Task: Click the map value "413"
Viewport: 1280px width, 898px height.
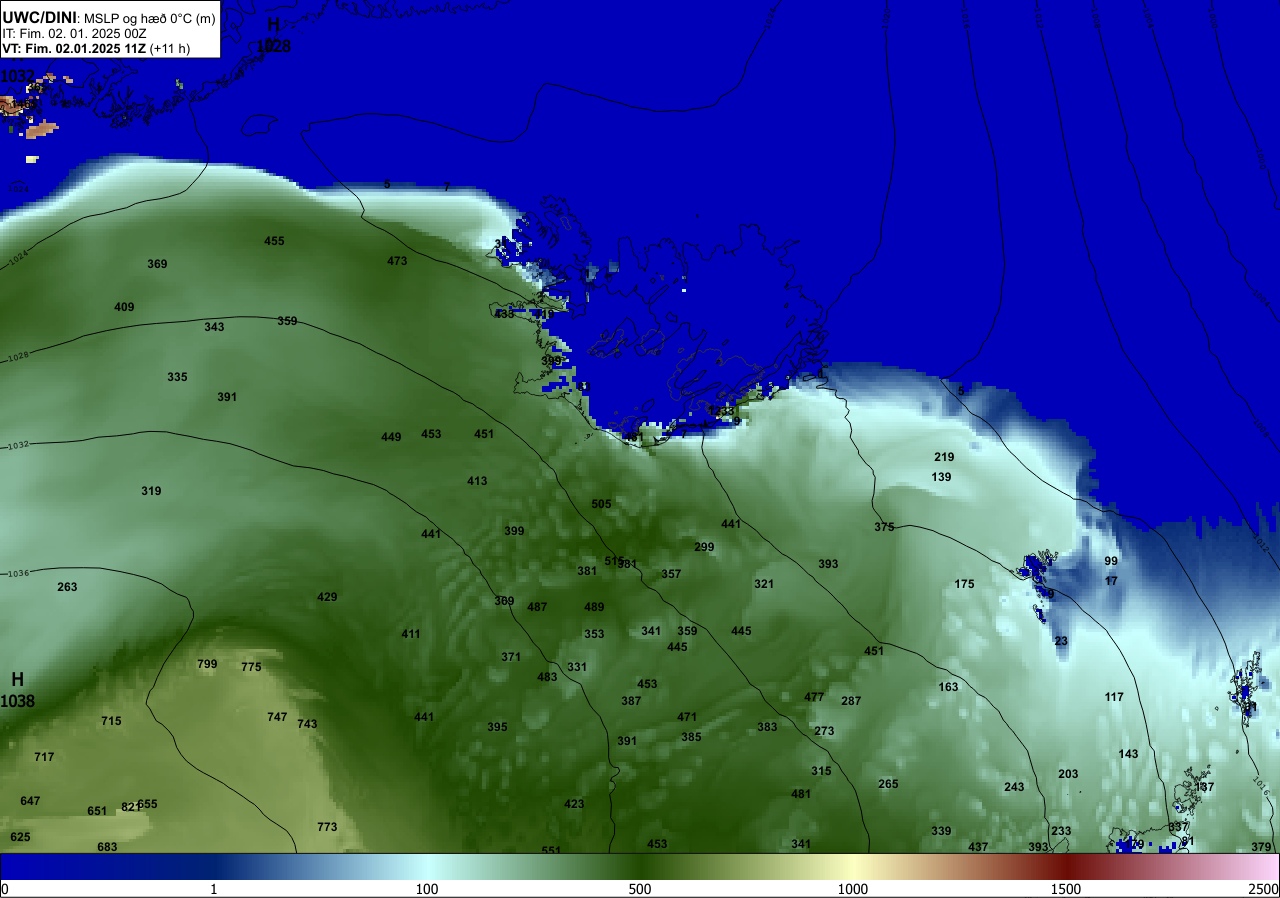Action: (477, 481)
